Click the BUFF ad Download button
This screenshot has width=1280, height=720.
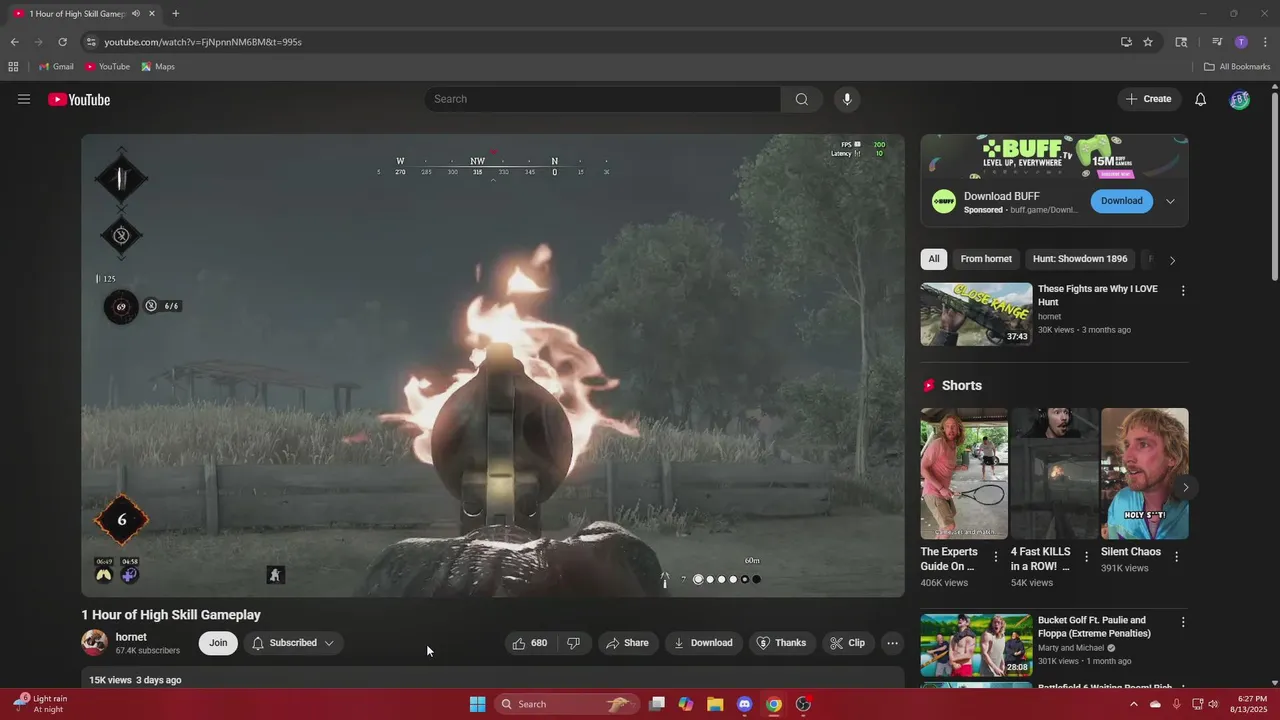(x=1121, y=201)
